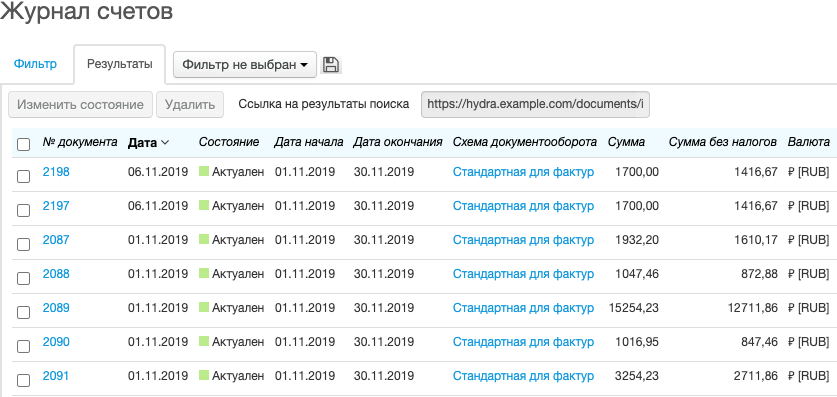Select the sum value 3254,23
Screen dimensions: 837x397
[637, 376]
